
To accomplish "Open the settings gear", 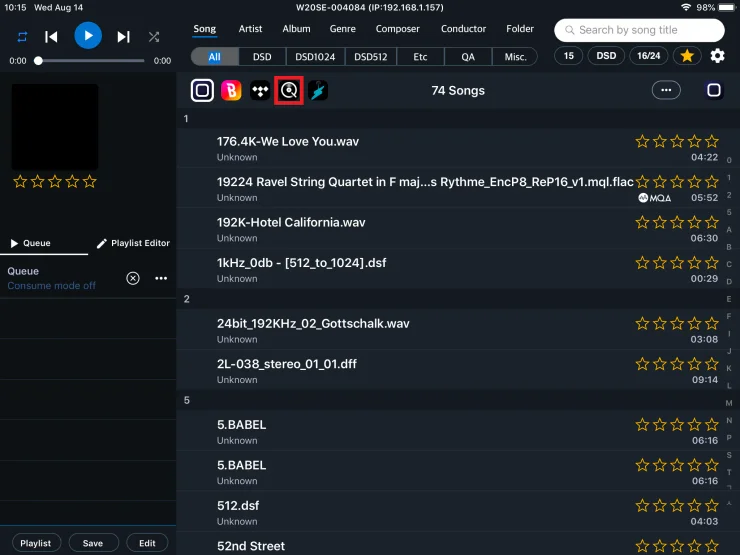I will (x=717, y=56).
